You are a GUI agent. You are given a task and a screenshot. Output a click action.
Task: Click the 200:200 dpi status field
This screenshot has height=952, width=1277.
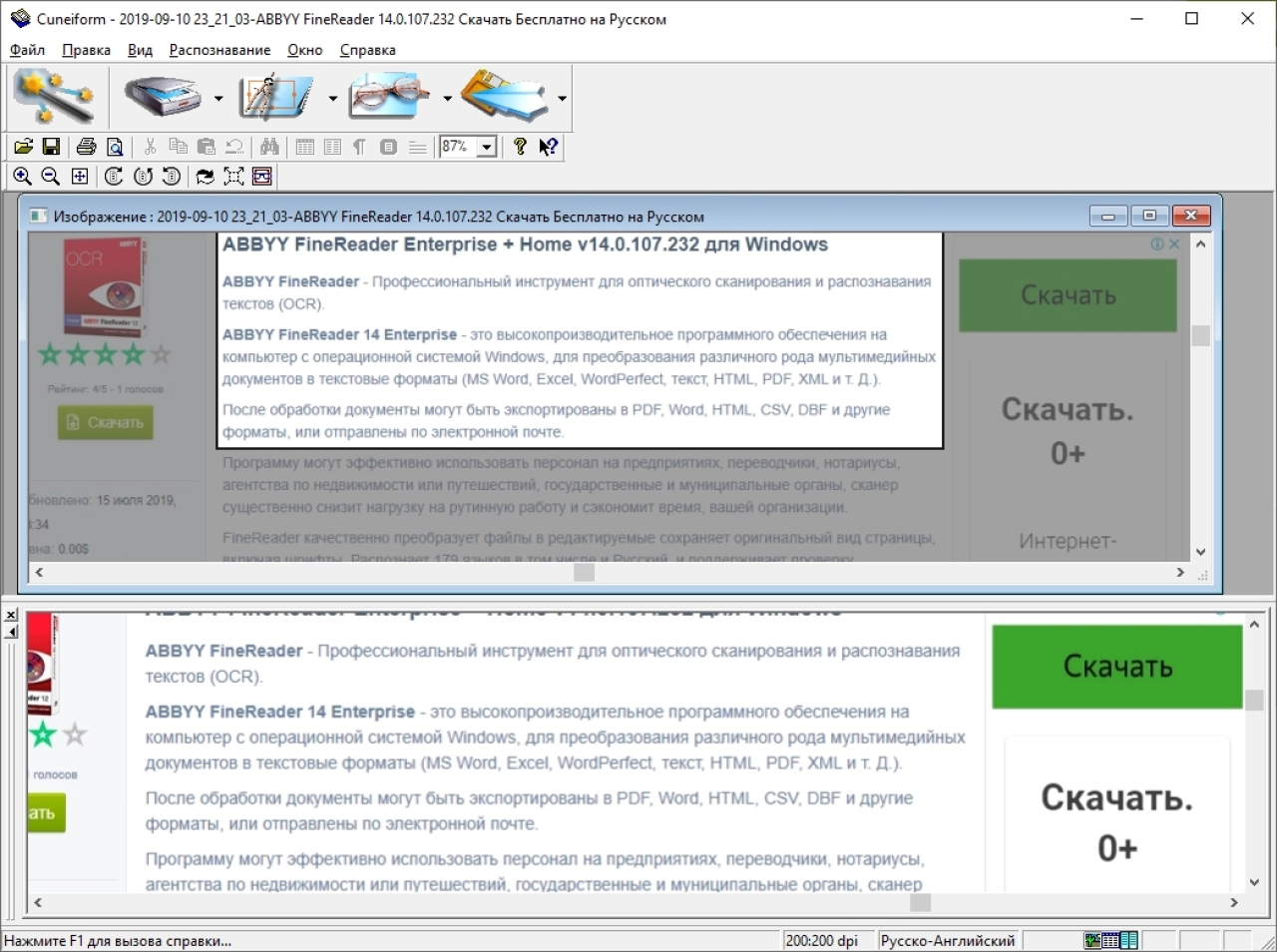point(822,940)
